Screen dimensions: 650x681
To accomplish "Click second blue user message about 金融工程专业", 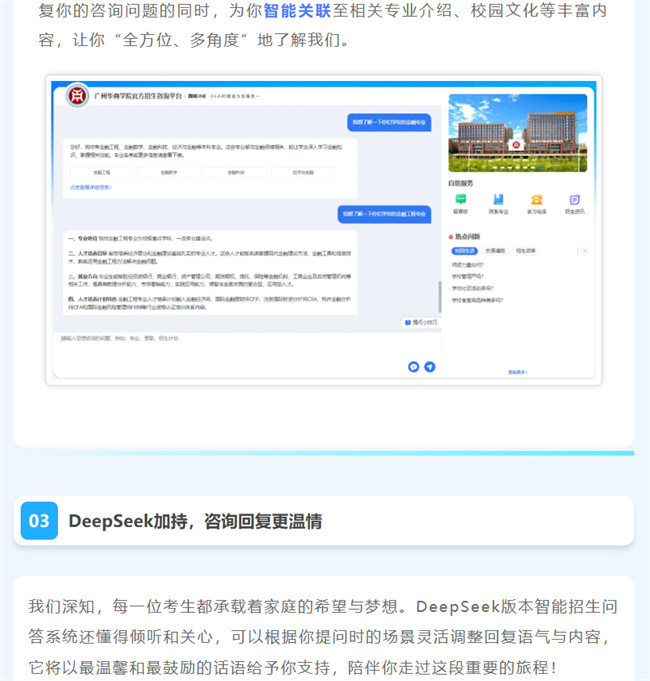I will [x=384, y=214].
